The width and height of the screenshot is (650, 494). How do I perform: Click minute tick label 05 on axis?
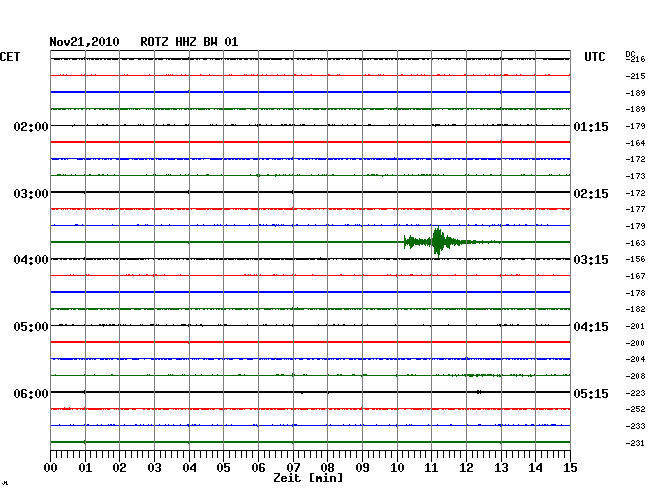tap(223, 468)
